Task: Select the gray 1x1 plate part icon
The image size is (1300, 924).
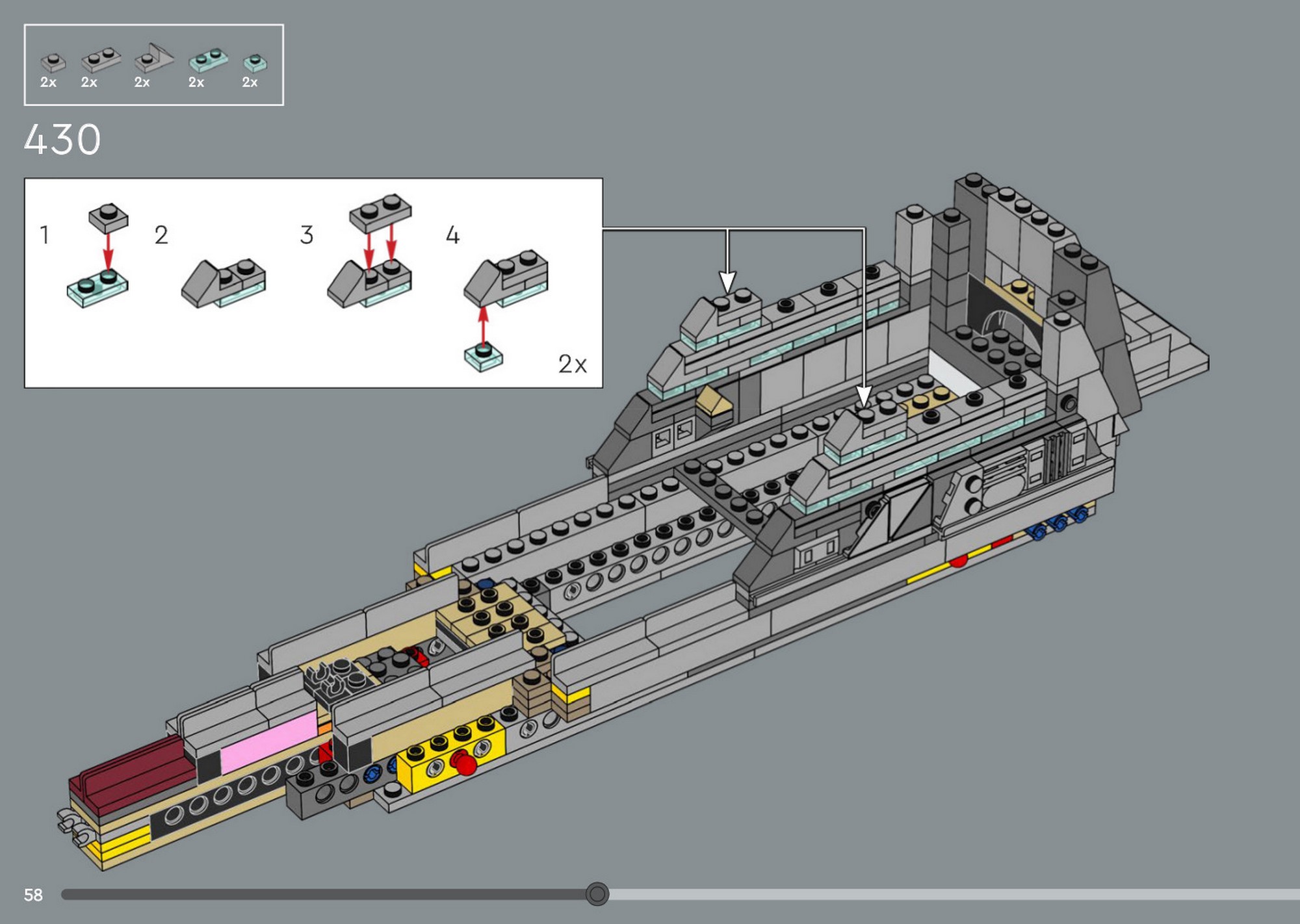Action: tap(53, 62)
